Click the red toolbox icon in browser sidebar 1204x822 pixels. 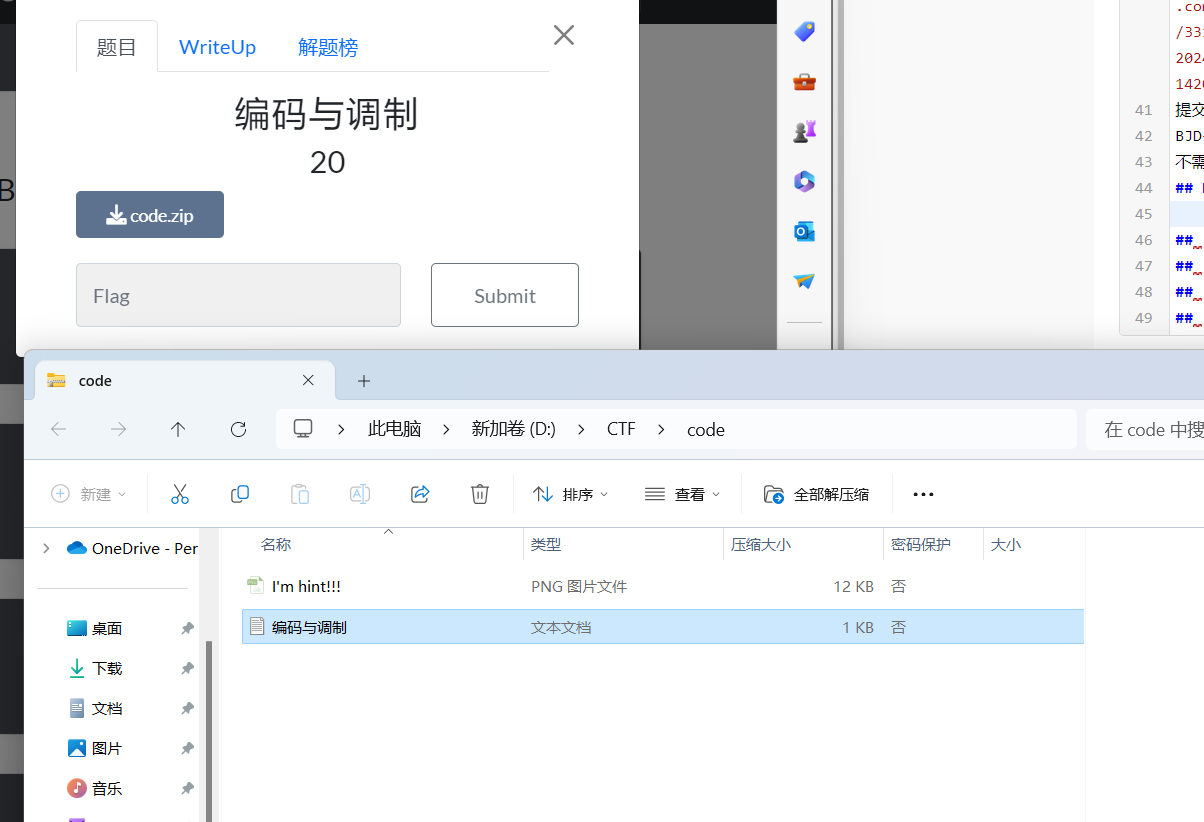click(804, 82)
